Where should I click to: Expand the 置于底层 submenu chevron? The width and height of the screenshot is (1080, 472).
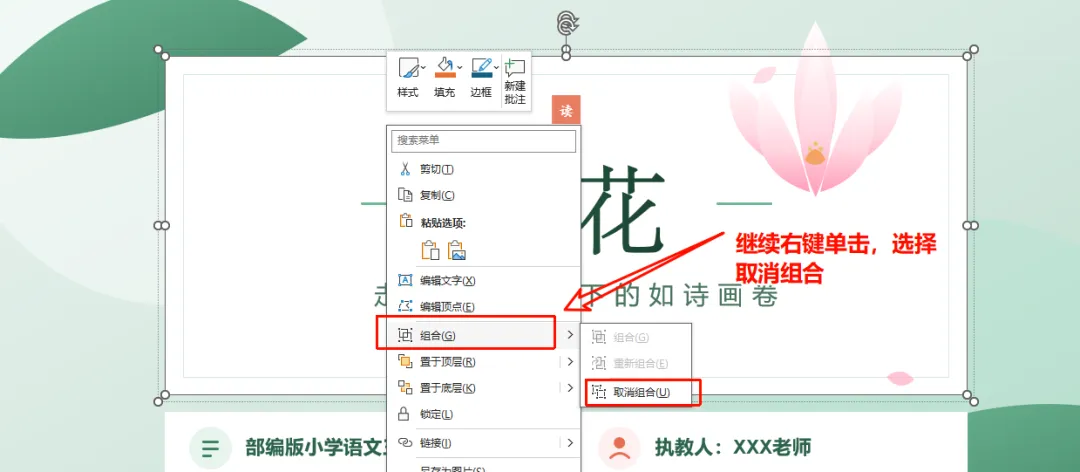coord(570,388)
